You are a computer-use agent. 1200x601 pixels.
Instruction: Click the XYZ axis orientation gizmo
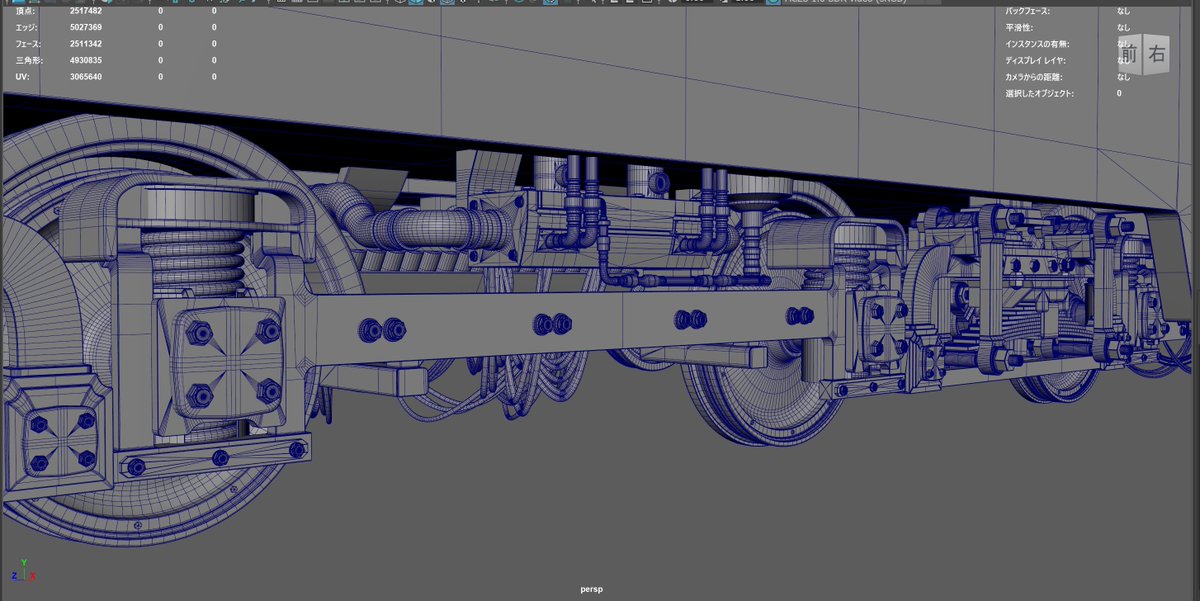(22, 571)
